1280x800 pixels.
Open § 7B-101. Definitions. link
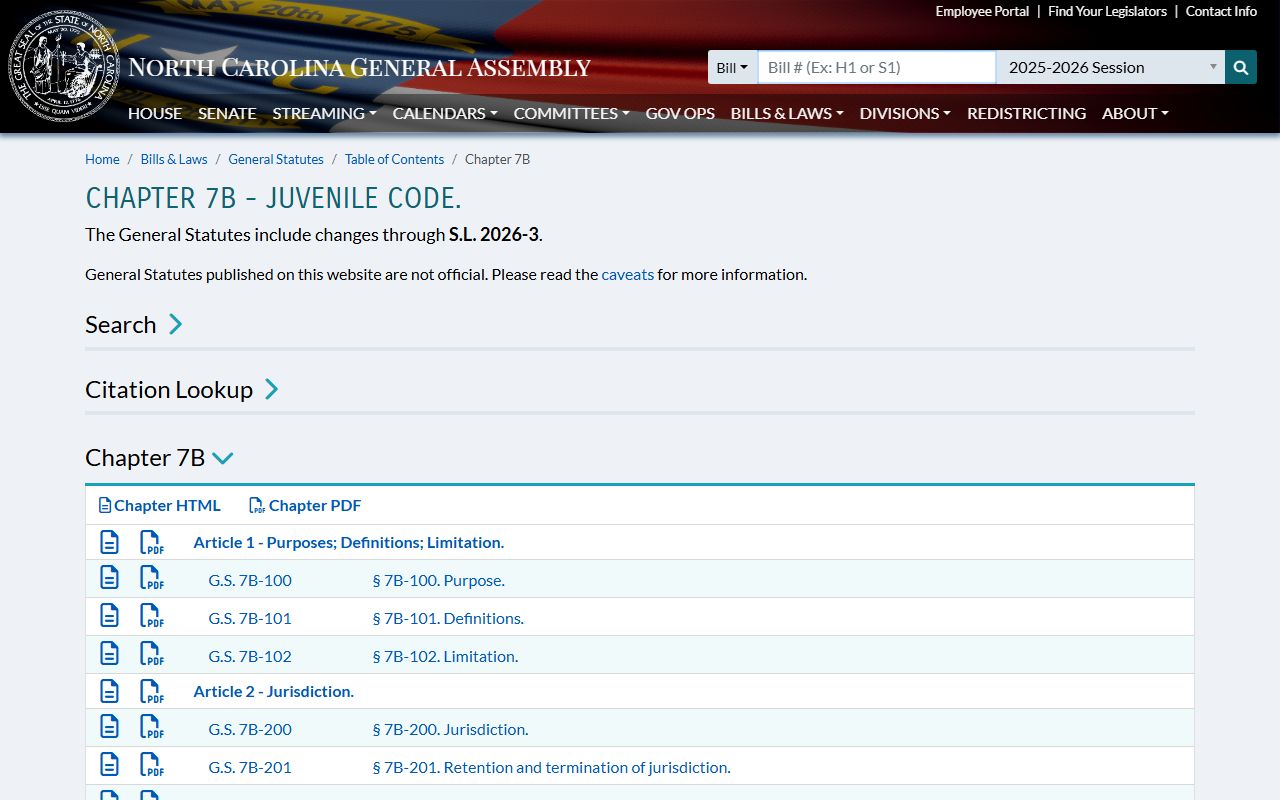[x=448, y=618]
